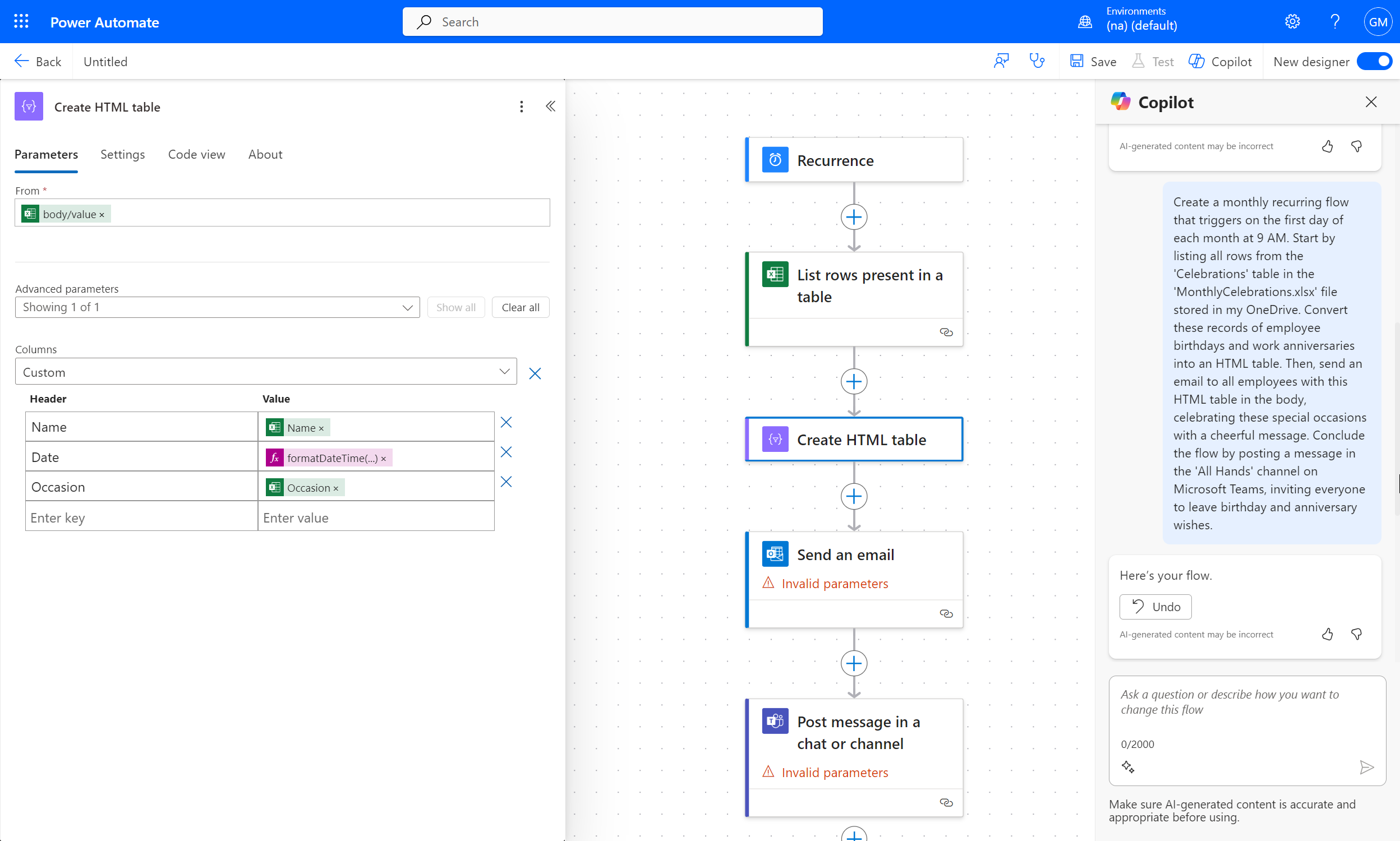The width and height of the screenshot is (1400, 841).
Task: Open the app launcher waffle icon
Action: tap(21, 21)
